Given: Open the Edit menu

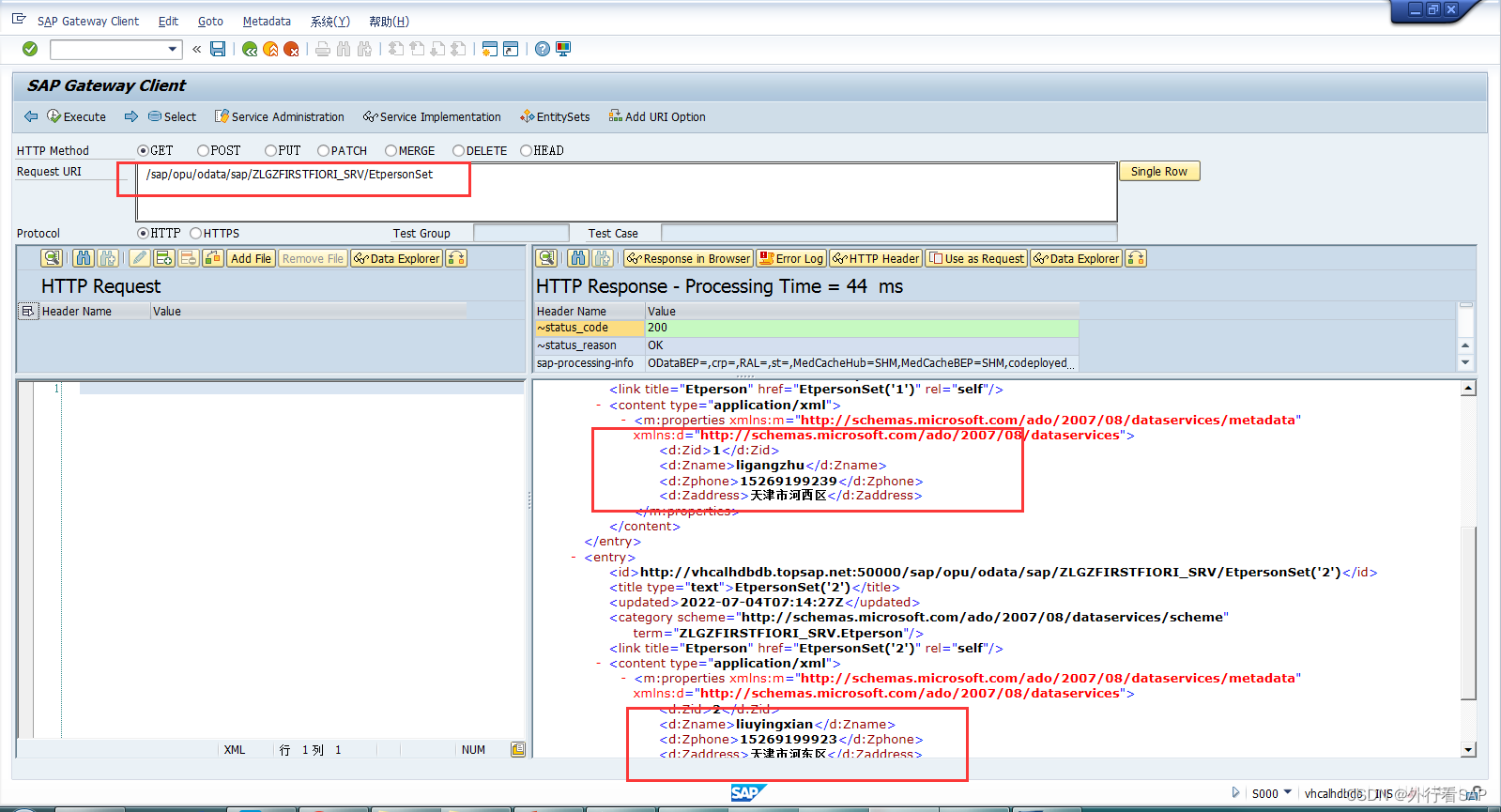Looking at the screenshot, I should 168,21.
